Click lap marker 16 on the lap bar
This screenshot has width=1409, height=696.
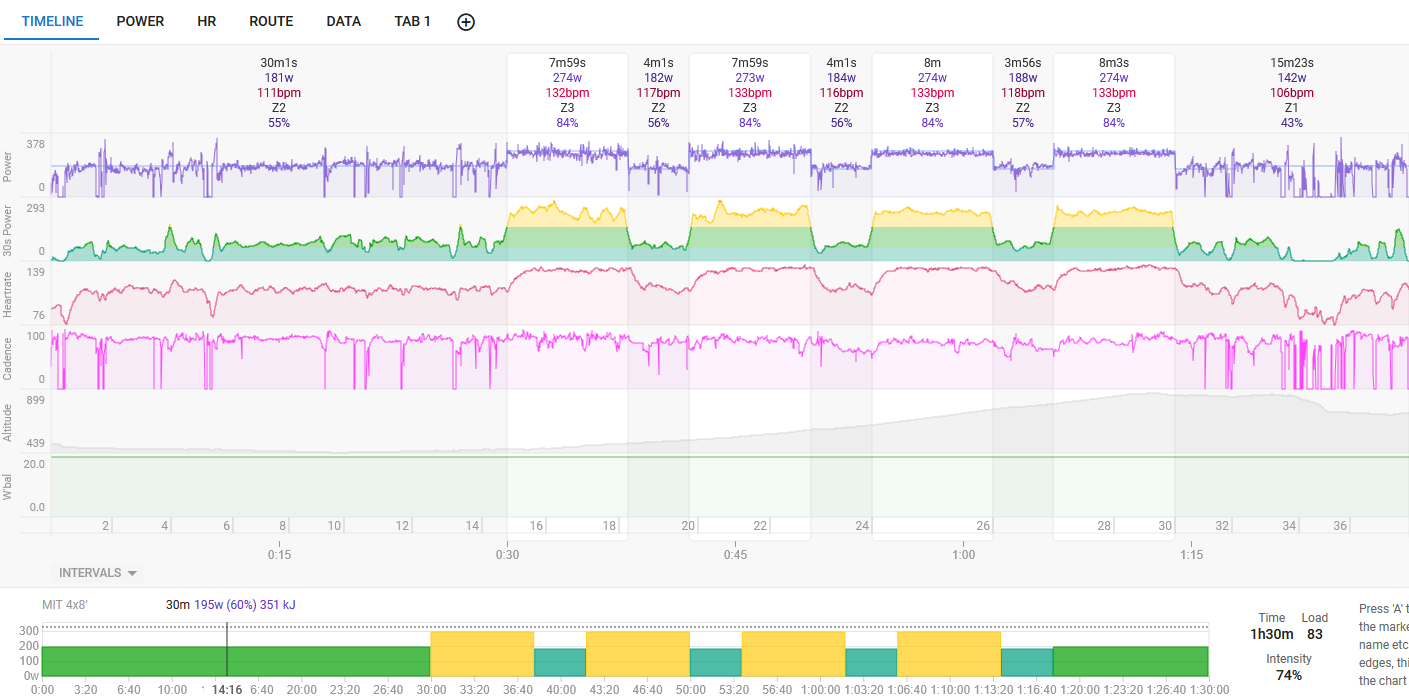537,526
